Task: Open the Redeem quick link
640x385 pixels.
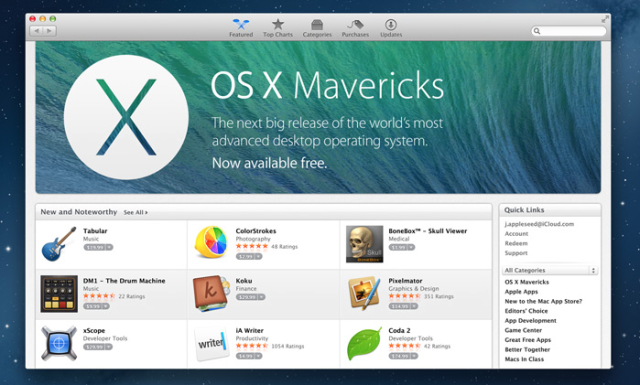Action: click(516, 243)
